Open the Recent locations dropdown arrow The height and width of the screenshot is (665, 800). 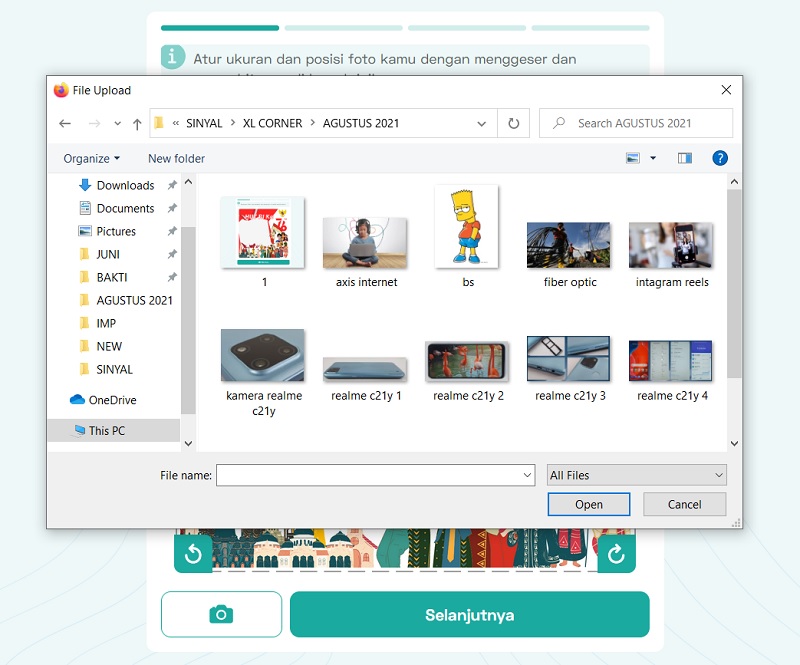point(116,124)
